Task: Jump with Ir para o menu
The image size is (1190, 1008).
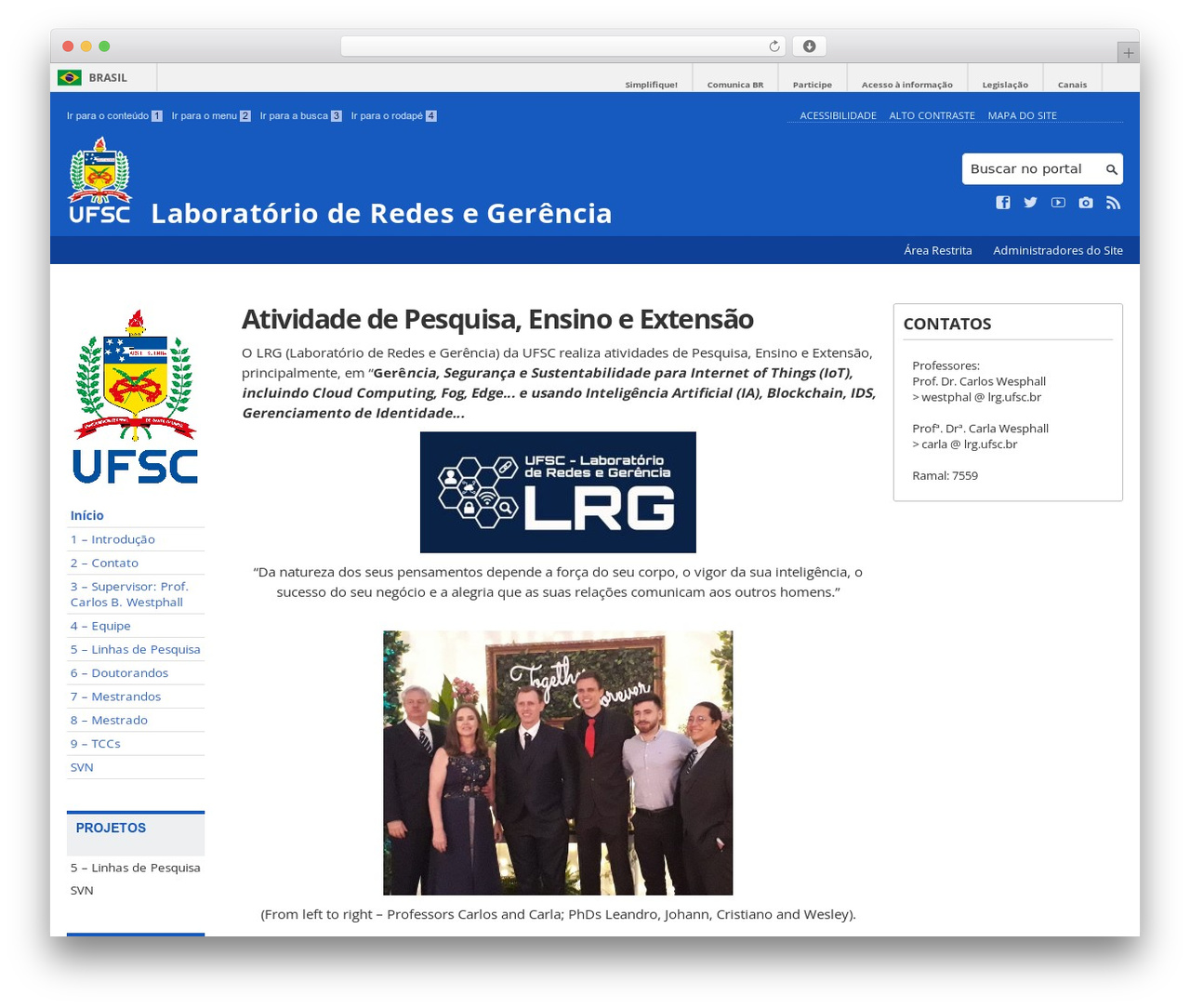Action: tap(211, 116)
